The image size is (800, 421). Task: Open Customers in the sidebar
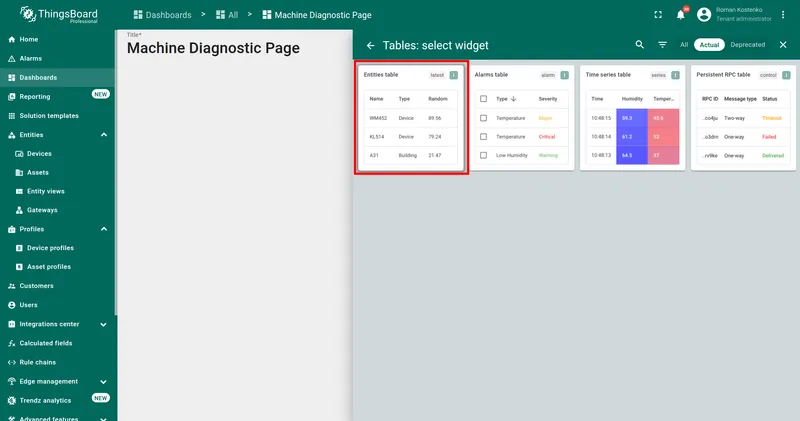(x=57, y=286)
